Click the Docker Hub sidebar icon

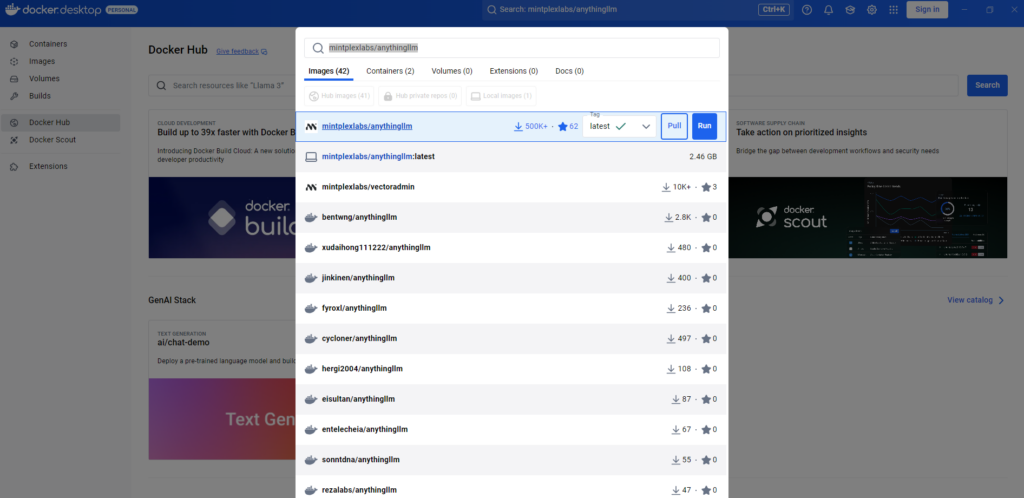click(14, 122)
